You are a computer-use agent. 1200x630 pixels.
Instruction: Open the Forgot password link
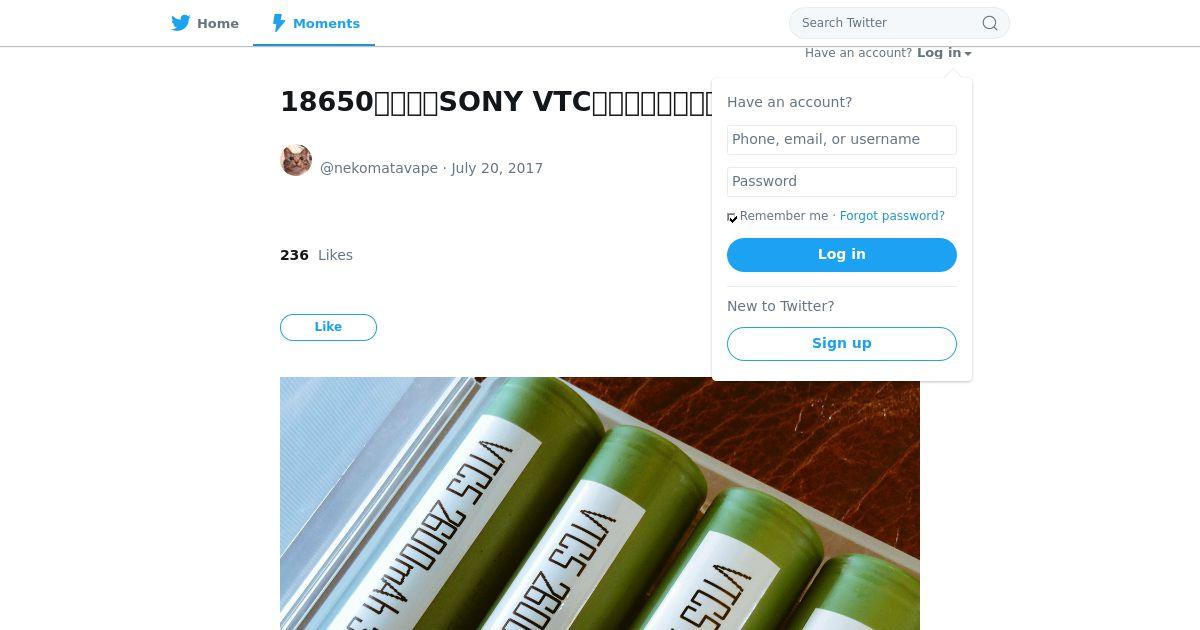point(892,216)
